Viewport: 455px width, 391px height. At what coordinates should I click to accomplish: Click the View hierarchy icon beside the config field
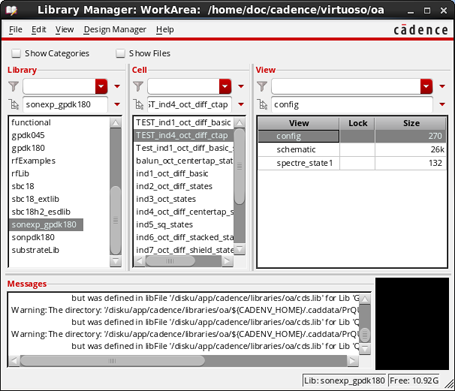(x=262, y=104)
